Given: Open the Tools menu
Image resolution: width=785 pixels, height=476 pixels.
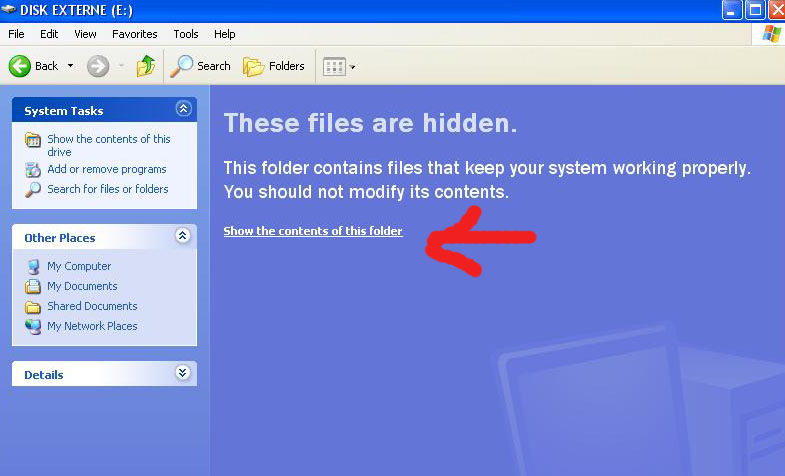Looking at the screenshot, I should click(186, 34).
